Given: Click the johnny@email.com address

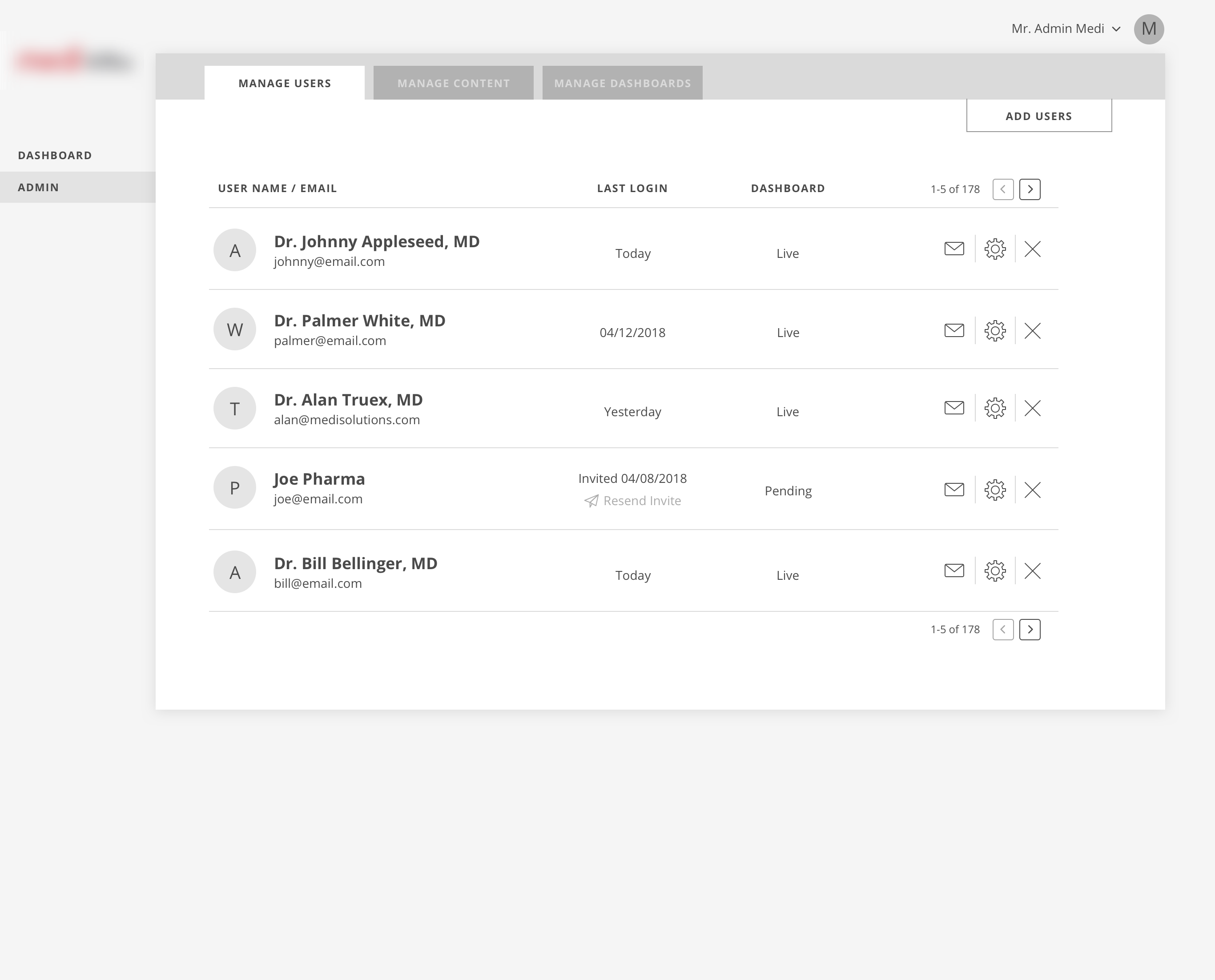Looking at the screenshot, I should pyautogui.click(x=329, y=262).
